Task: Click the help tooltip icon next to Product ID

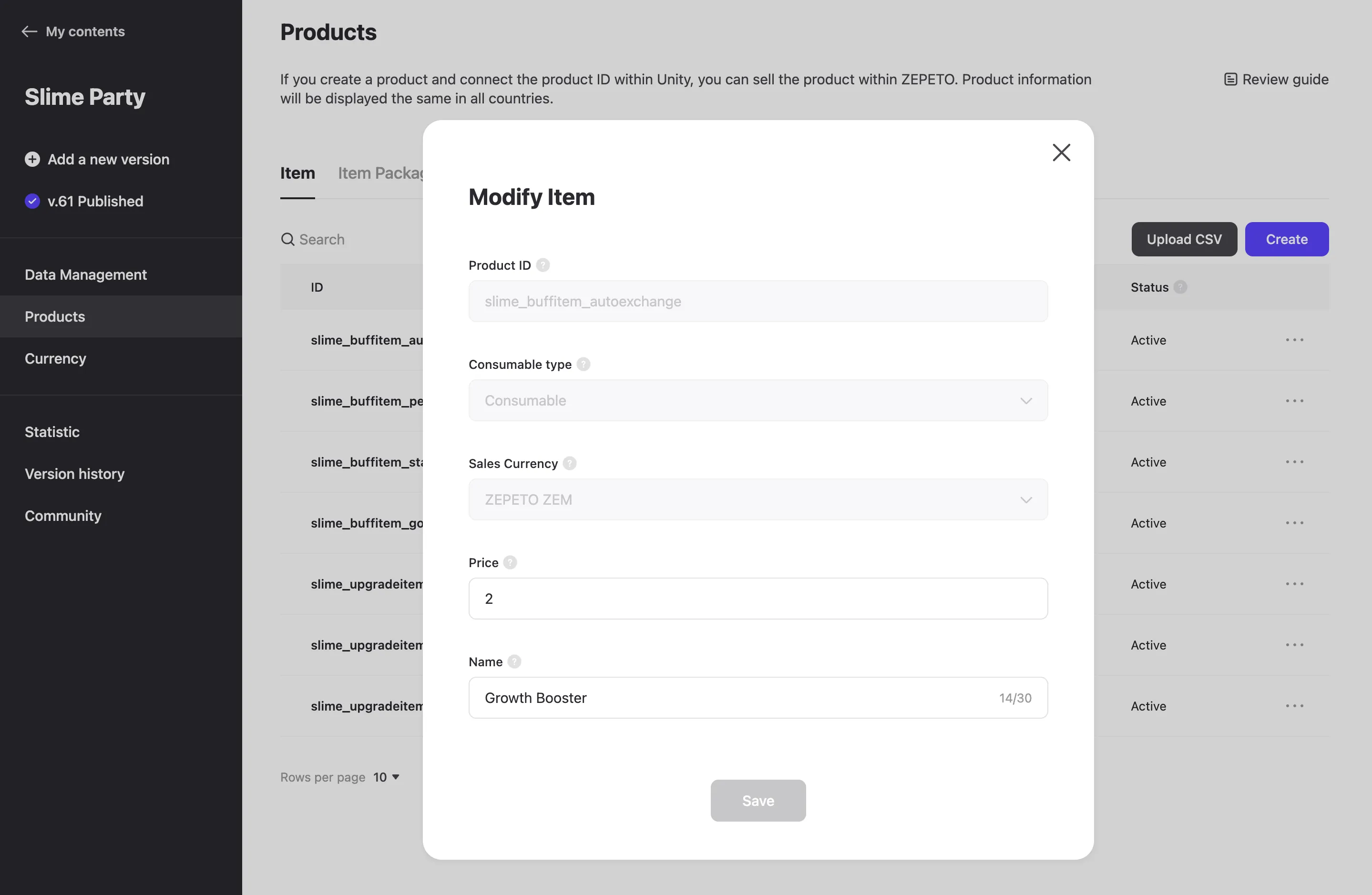Action: (x=543, y=265)
